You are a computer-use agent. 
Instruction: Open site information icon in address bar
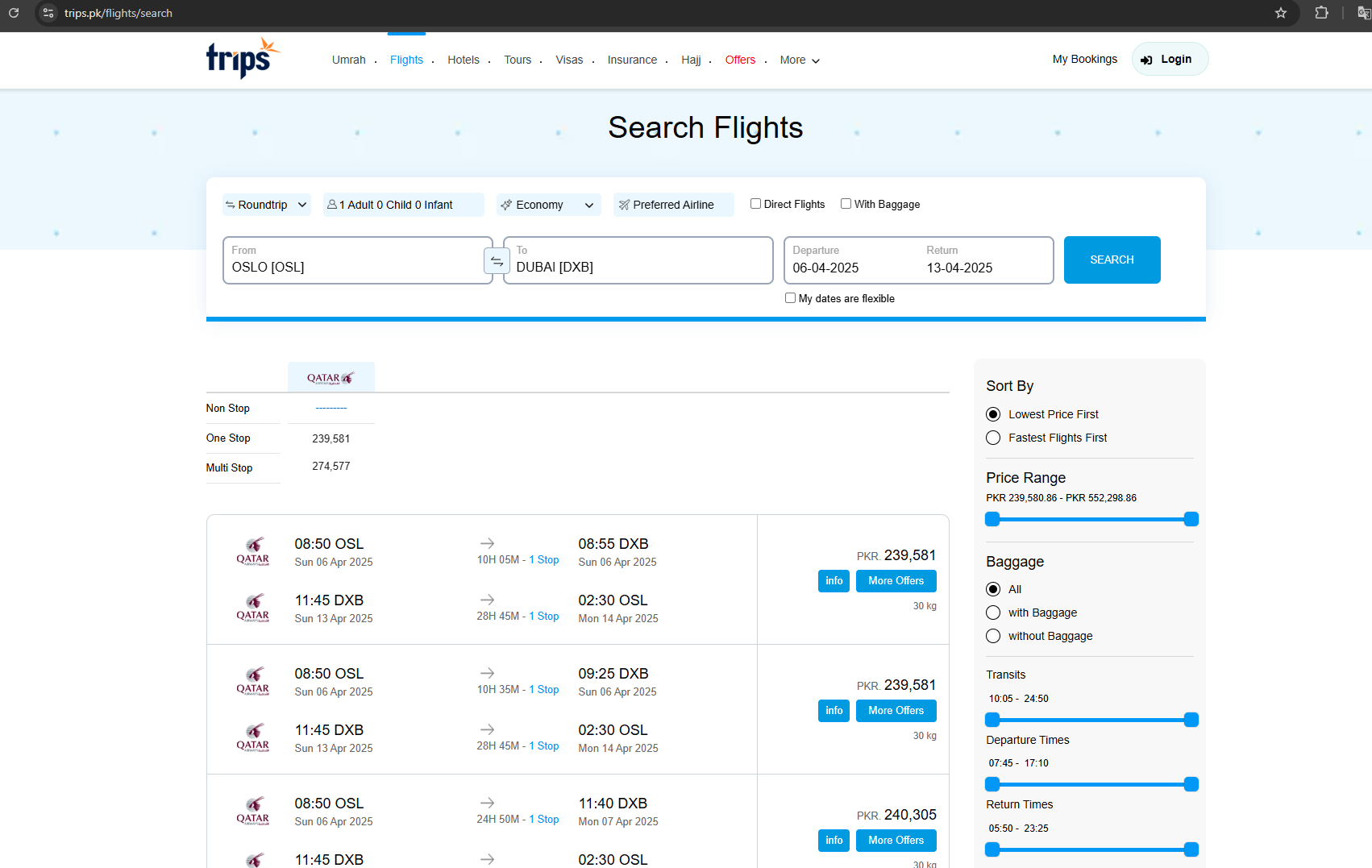pos(48,13)
